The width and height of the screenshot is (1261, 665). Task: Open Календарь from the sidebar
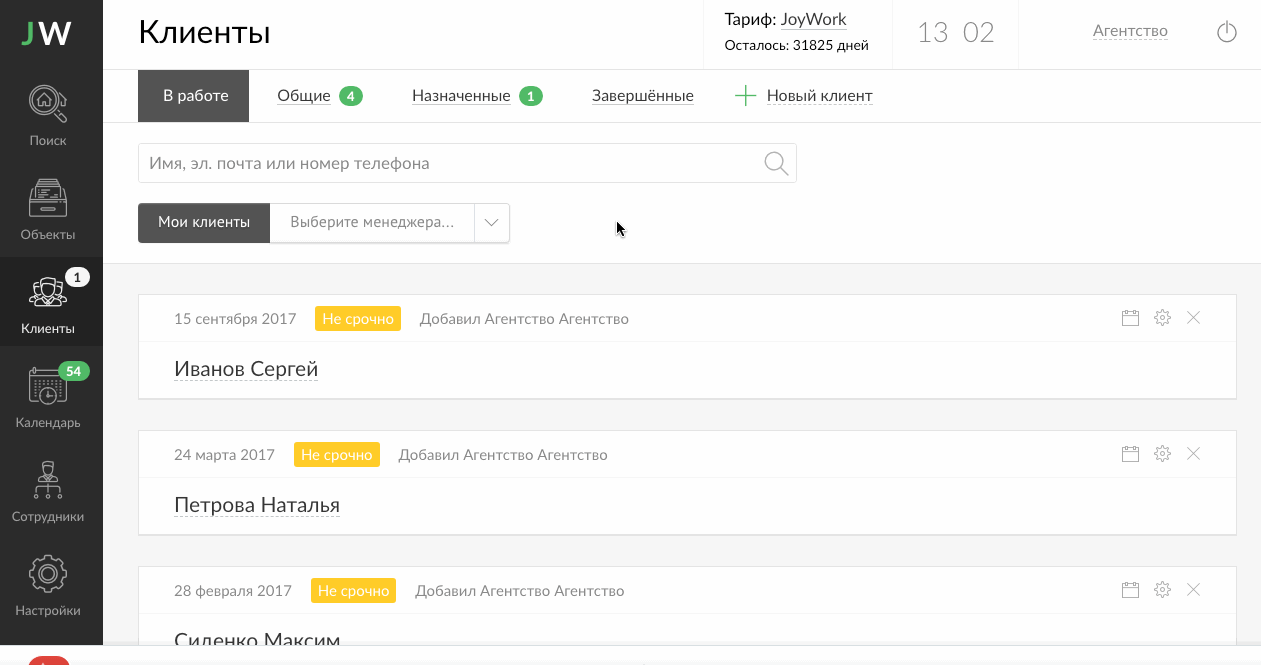click(48, 397)
